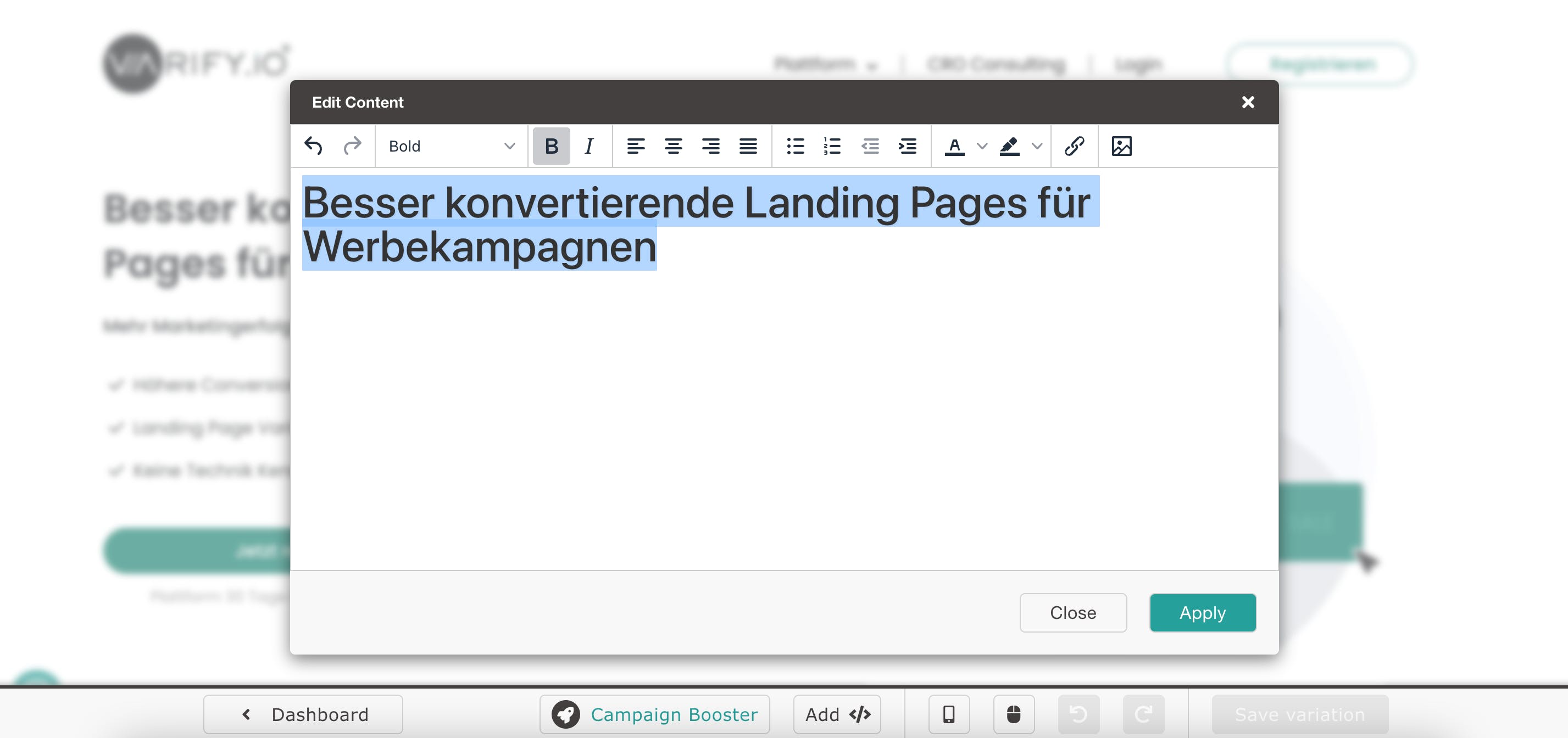This screenshot has width=1568, height=738.
Task: Toggle italic formatting button
Action: pyautogui.click(x=588, y=146)
